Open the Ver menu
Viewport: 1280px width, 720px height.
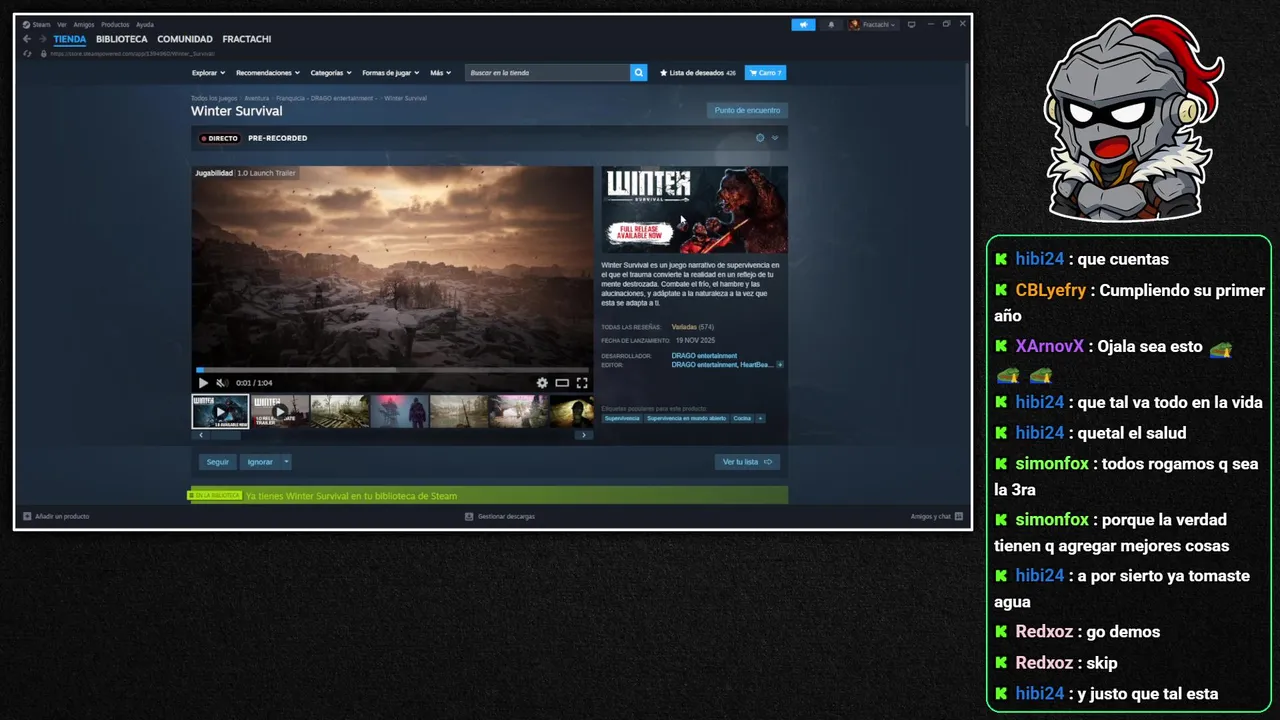point(62,24)
